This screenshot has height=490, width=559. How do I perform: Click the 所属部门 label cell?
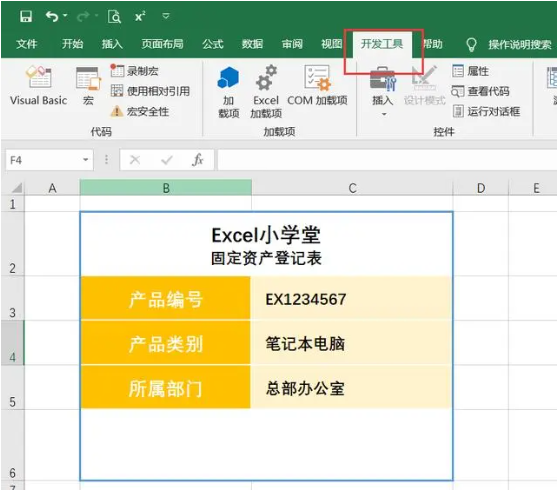166,387
